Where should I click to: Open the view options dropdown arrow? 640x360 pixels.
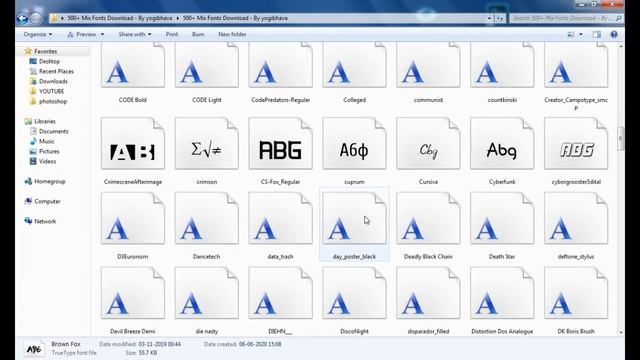581,34
